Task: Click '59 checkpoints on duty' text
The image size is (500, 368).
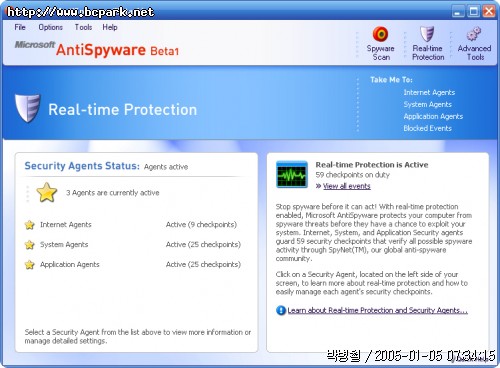Action: pyautogui.click(x=352, y=175)
